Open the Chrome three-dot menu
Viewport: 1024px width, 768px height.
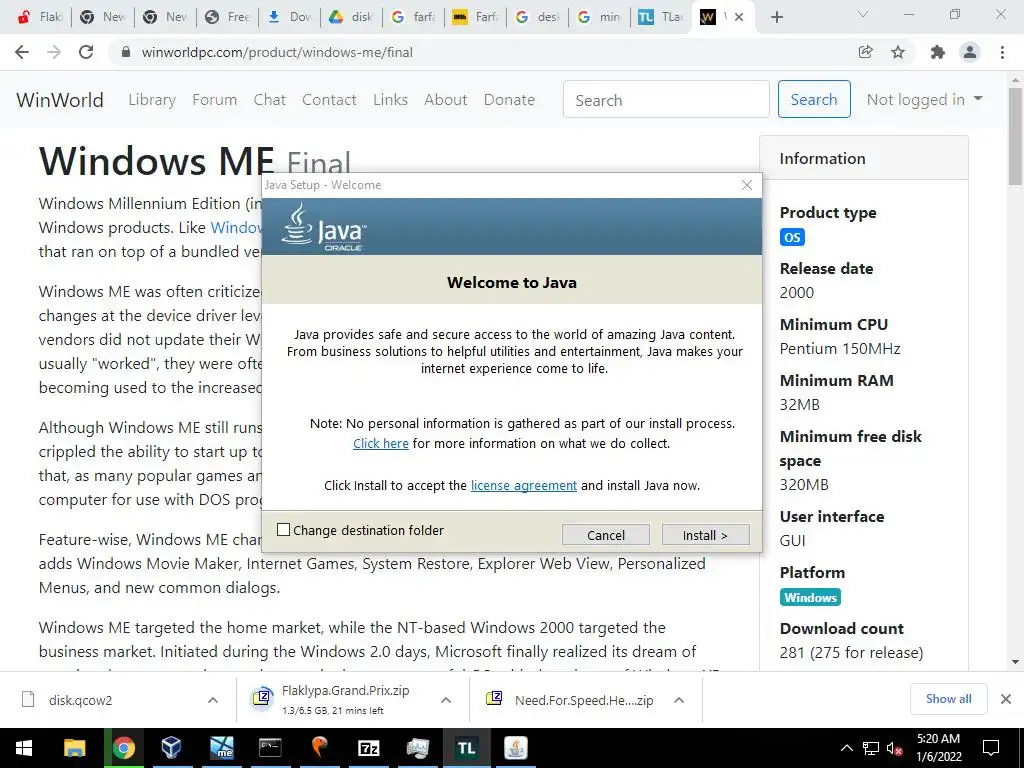[x=1002, y=52]
